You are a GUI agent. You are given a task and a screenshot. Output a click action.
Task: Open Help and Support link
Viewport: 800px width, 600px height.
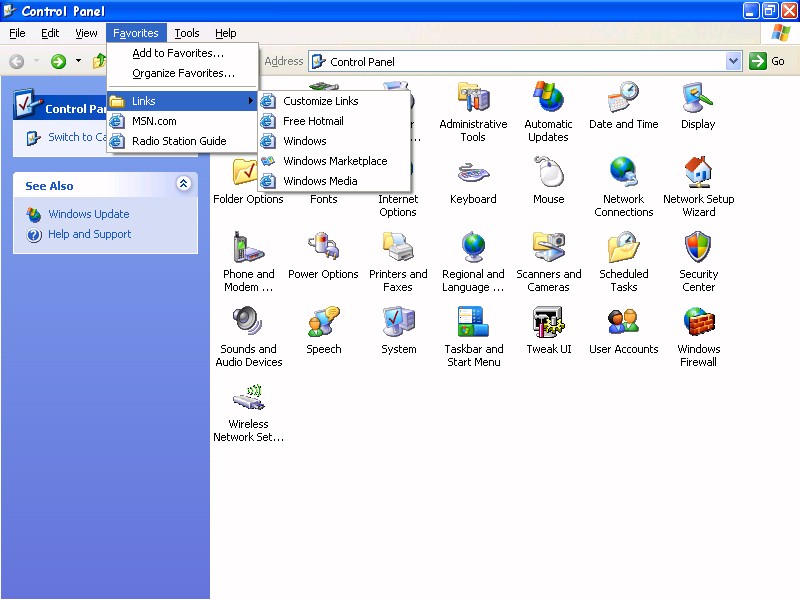tap(89, 234)
